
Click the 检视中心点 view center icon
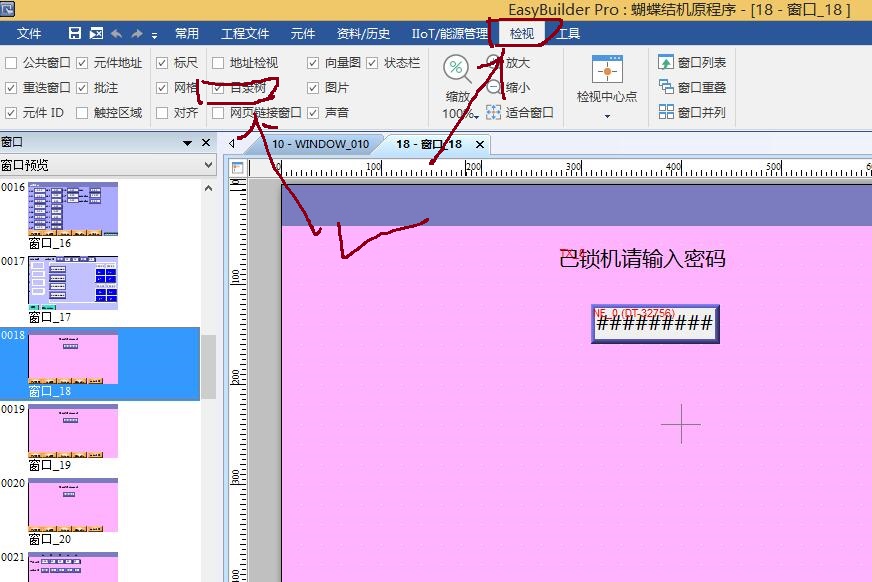click(607, 71)
